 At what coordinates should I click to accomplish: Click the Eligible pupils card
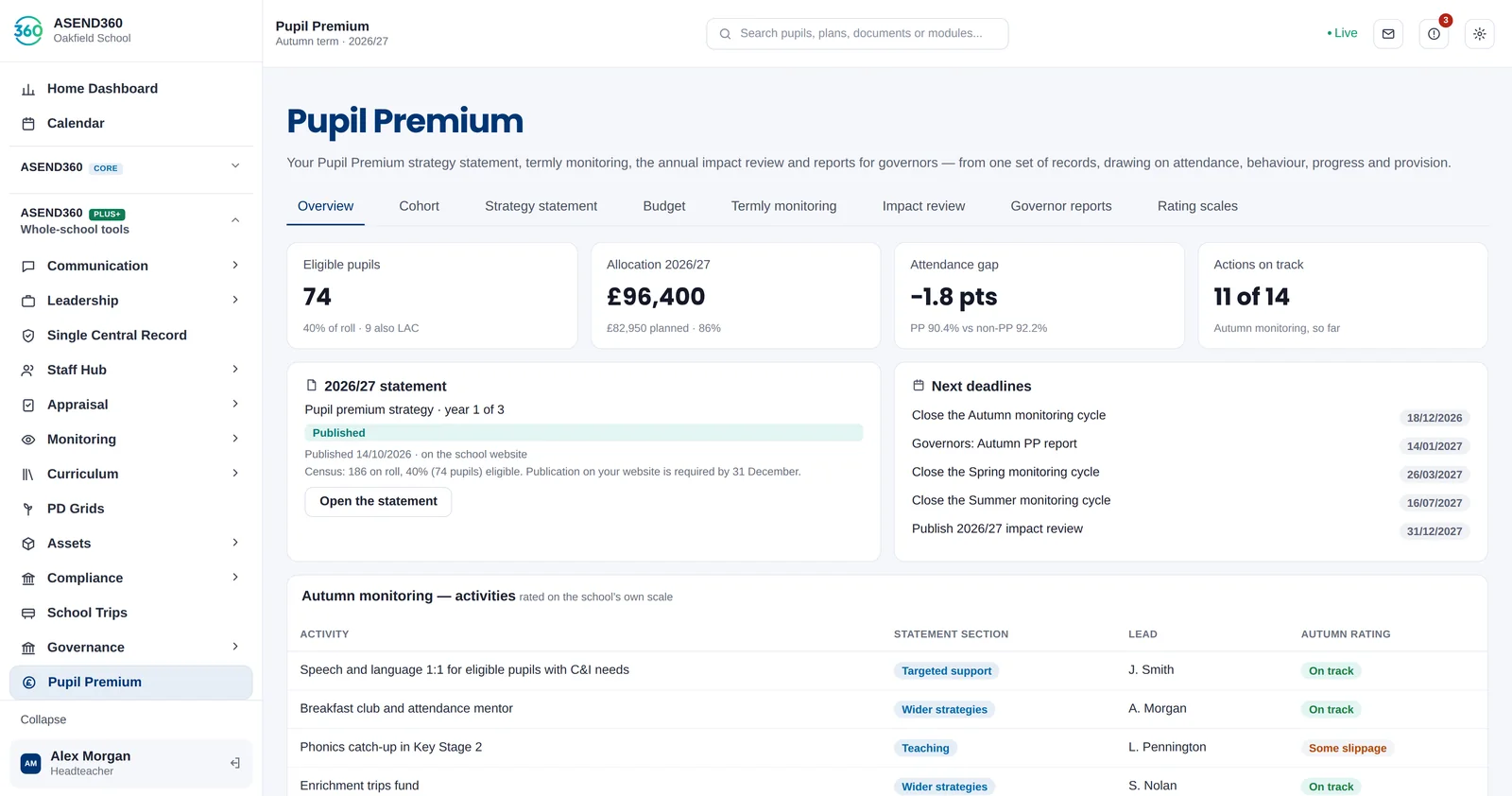[x=432, y=296]
